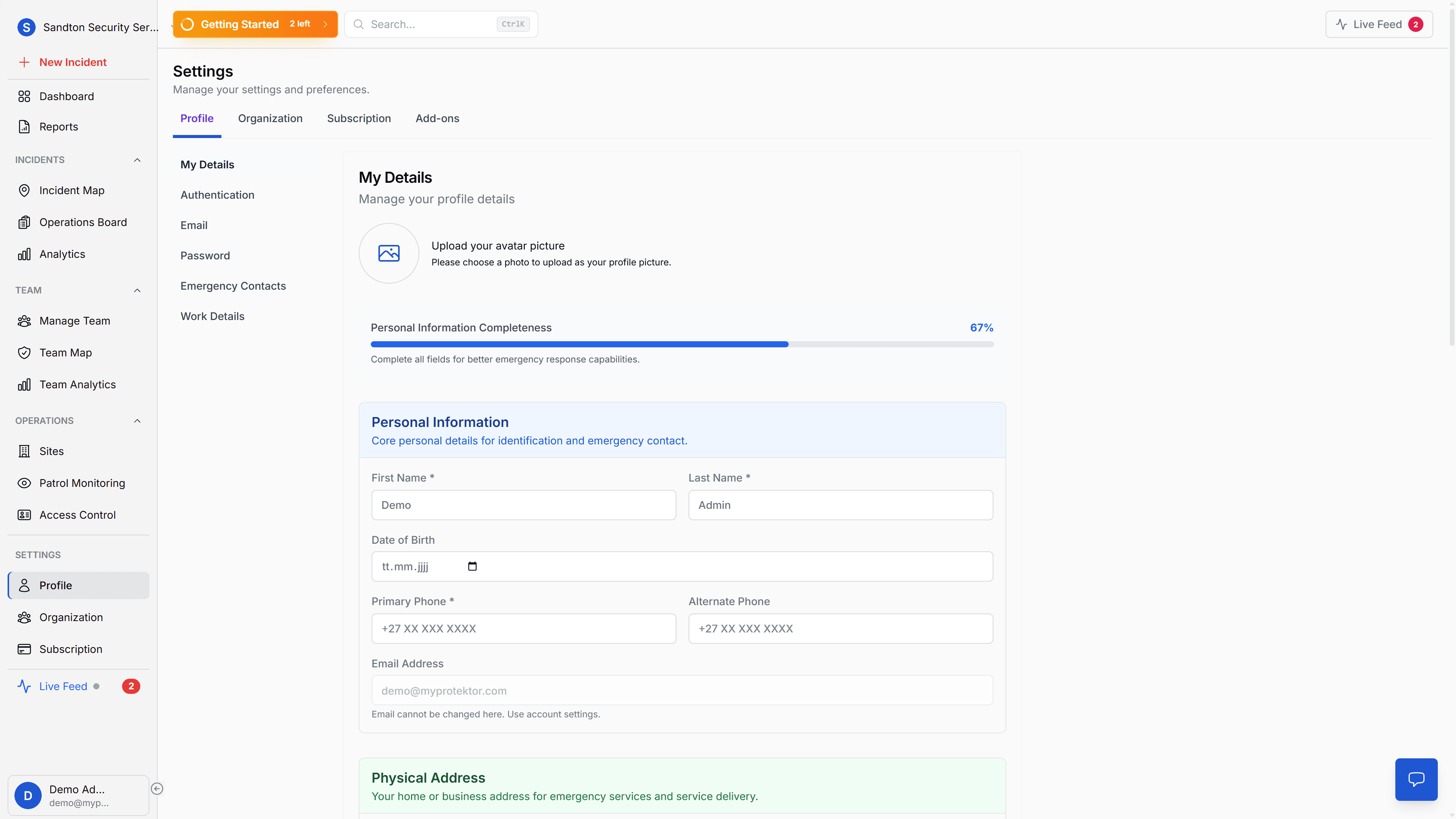This screenshot has width=1456, height=819.
Task: Click the 'Upload your avatar picture' text
Action: [498, 246]
